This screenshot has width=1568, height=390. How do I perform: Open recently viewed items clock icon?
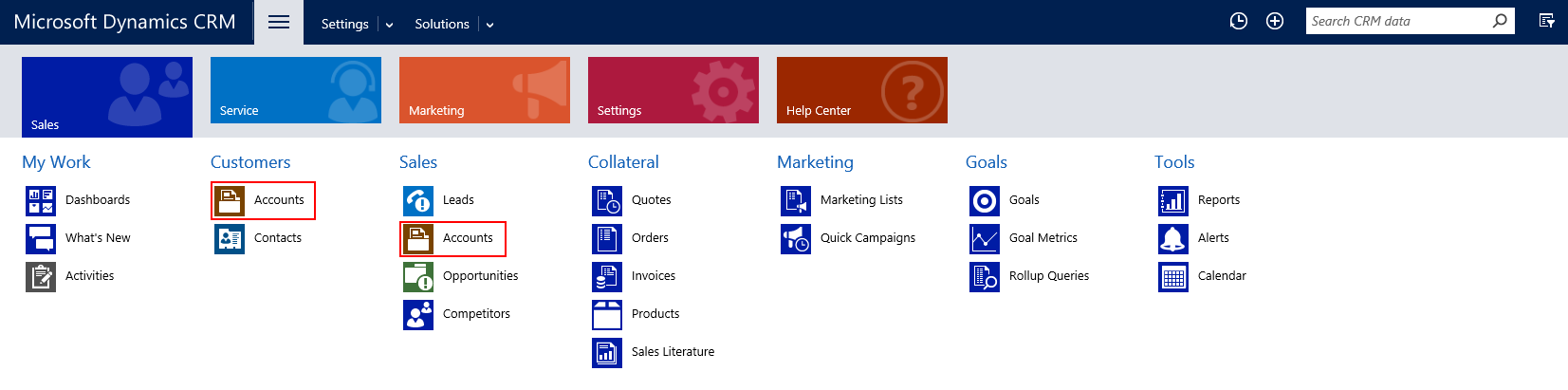[x=1239, y=21]
